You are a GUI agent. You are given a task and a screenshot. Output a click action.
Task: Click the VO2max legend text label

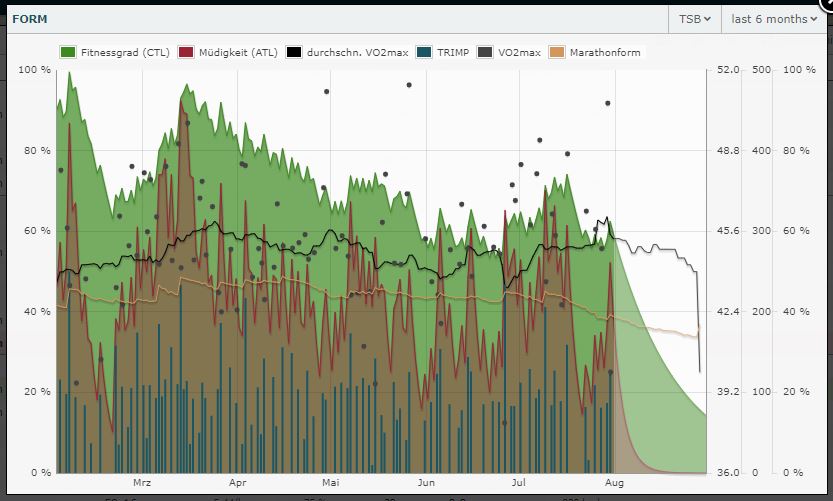pos(519,52)
